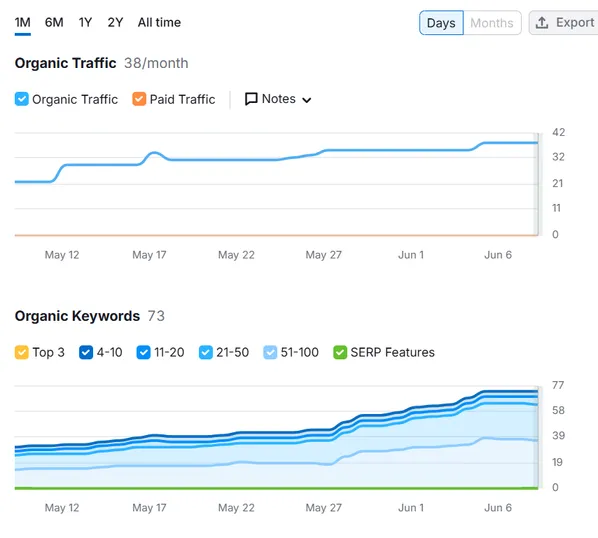Click the Organic Traffic heading

66,63
